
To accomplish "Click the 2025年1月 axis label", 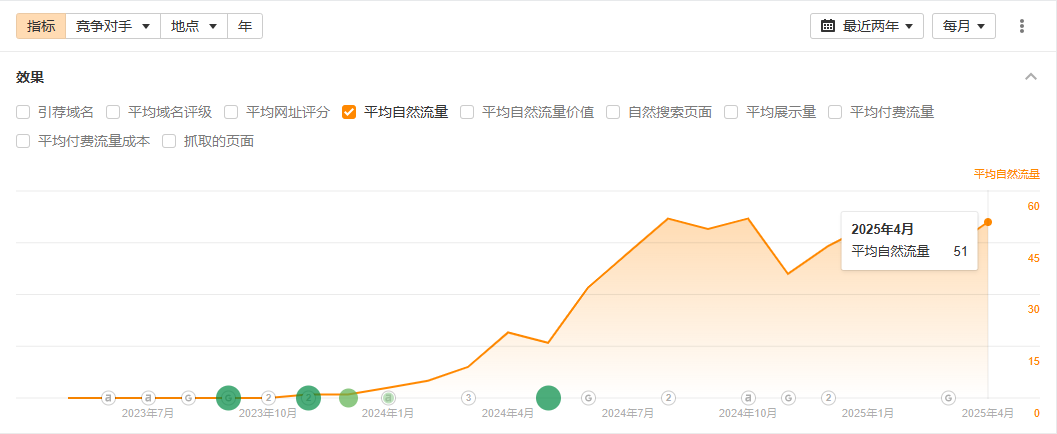I will (x=868, y=412).
